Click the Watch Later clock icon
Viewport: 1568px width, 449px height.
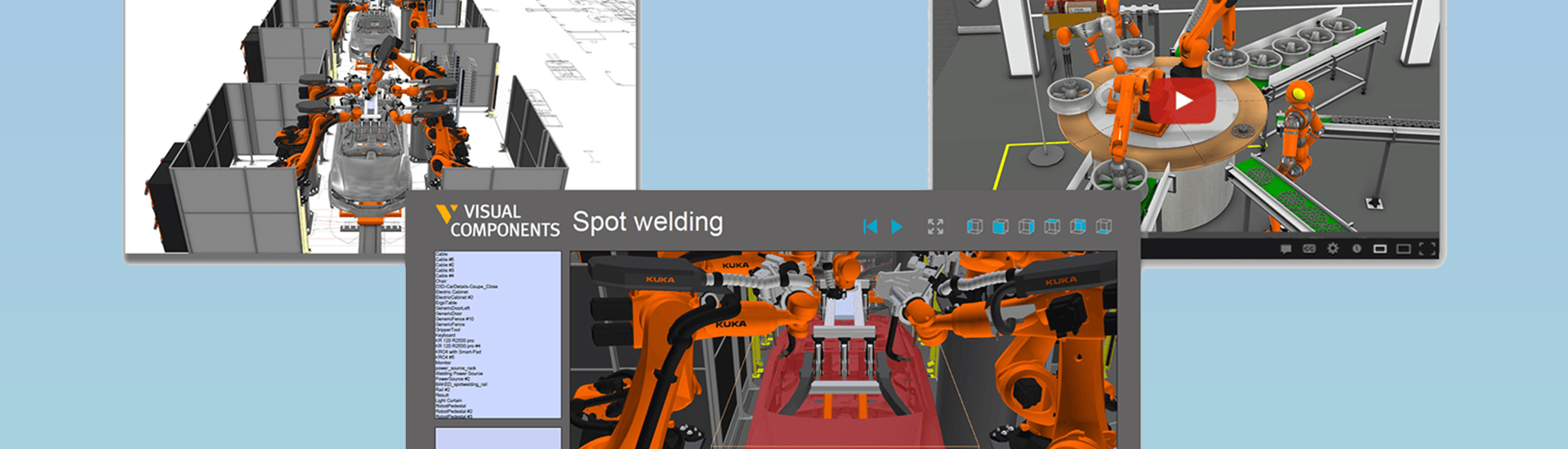1356,249
